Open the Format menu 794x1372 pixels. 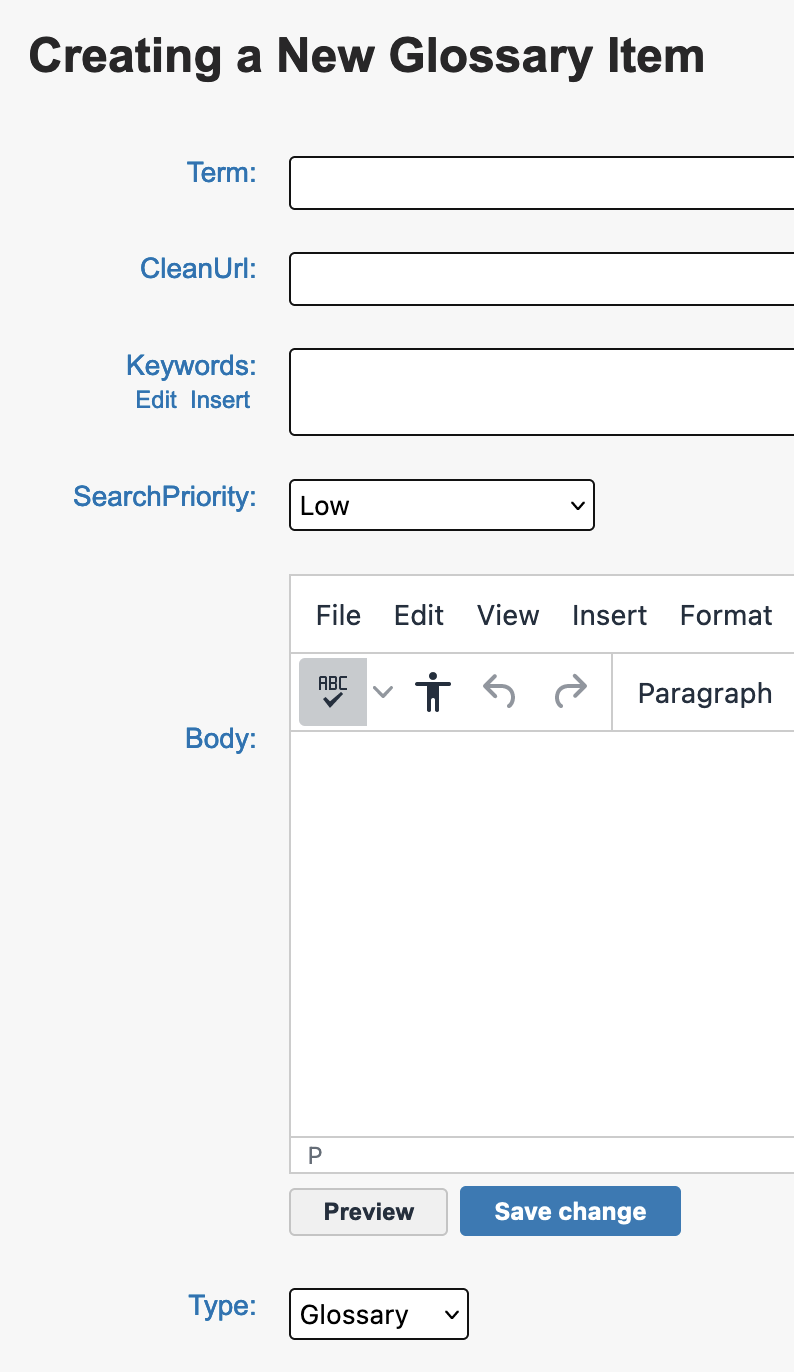pos(726,615)
